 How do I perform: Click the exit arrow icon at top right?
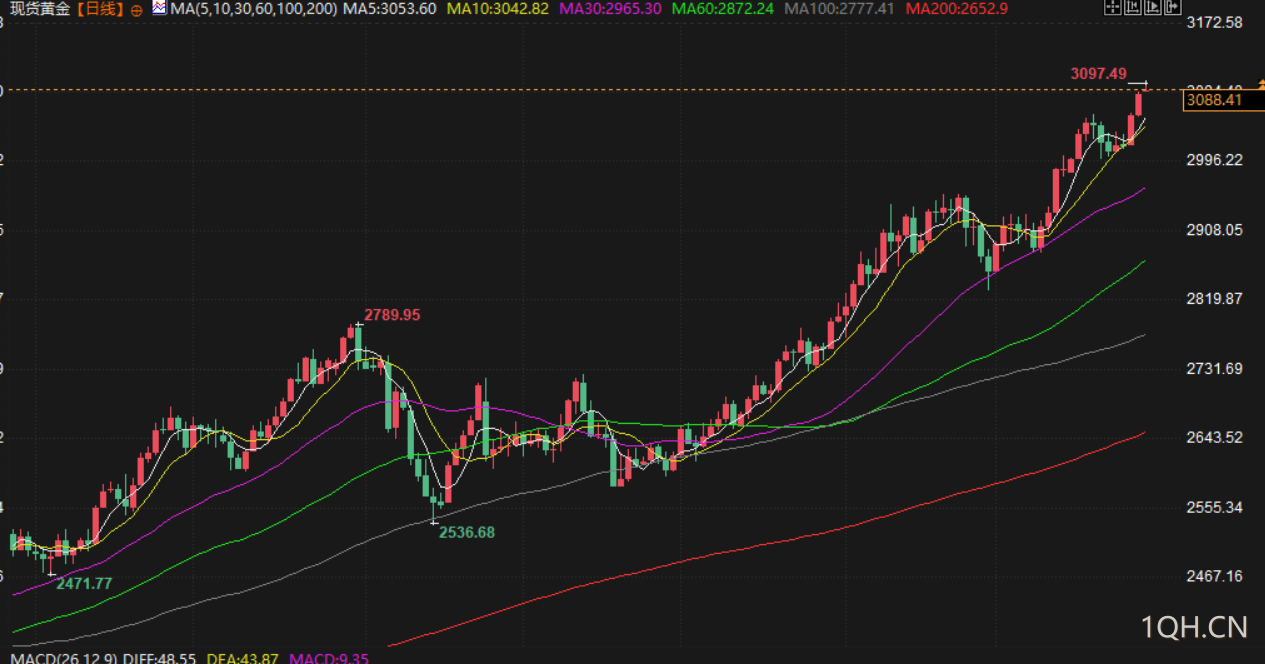(x=1173, y=7)
